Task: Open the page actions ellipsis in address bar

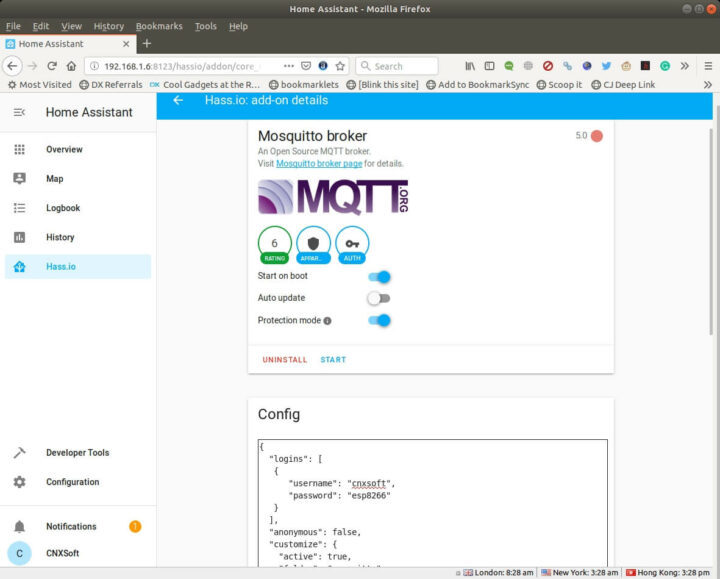Action: [x=289, y=66]
